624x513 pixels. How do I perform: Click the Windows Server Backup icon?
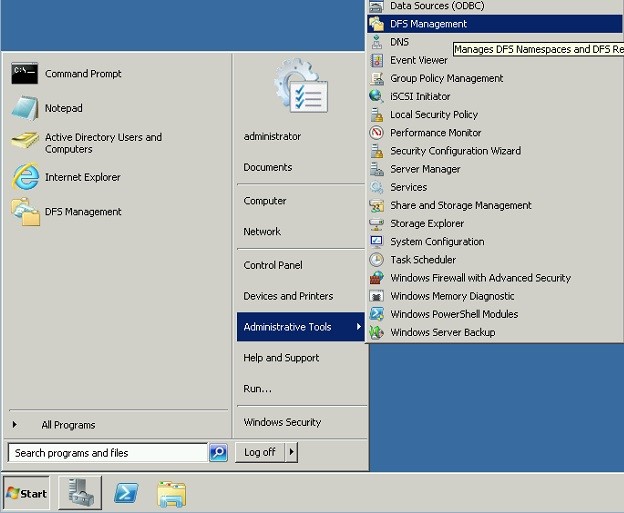pyautogui.click(x=376, y=332)
